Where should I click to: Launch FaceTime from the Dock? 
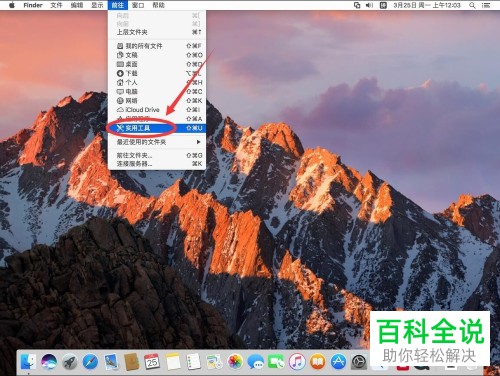pyautogui.click(x=276, y=362)
